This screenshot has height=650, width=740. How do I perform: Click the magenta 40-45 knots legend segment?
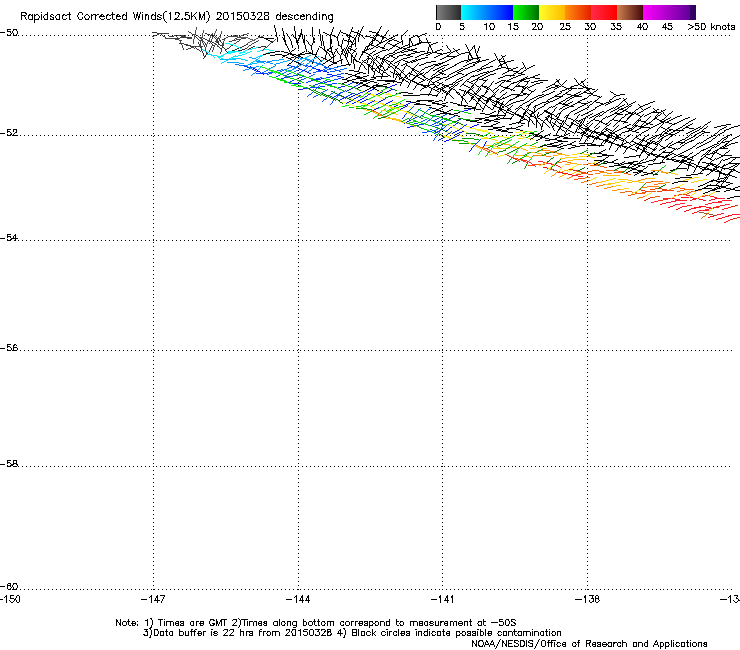pyautogui.click(x=656, y=12)
